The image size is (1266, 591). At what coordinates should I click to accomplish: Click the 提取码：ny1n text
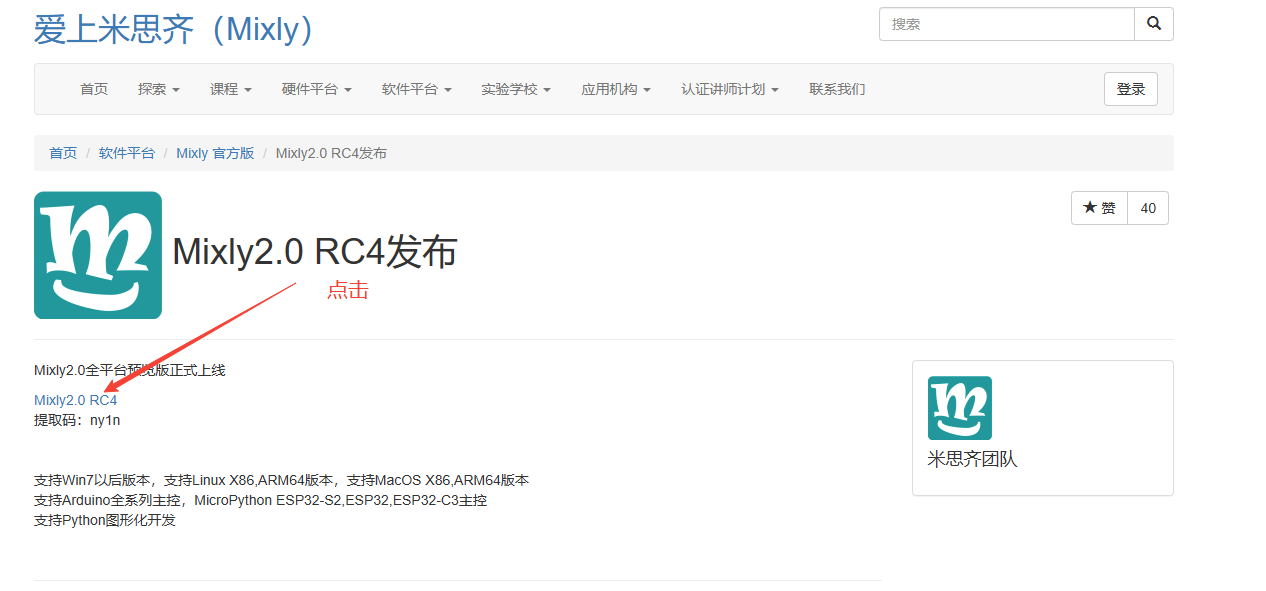77,420
